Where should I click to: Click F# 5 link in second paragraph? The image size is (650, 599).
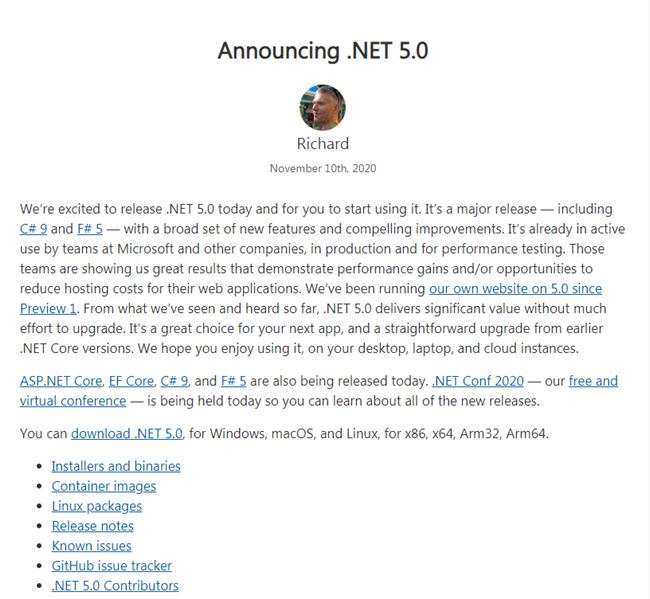(233, 381)
